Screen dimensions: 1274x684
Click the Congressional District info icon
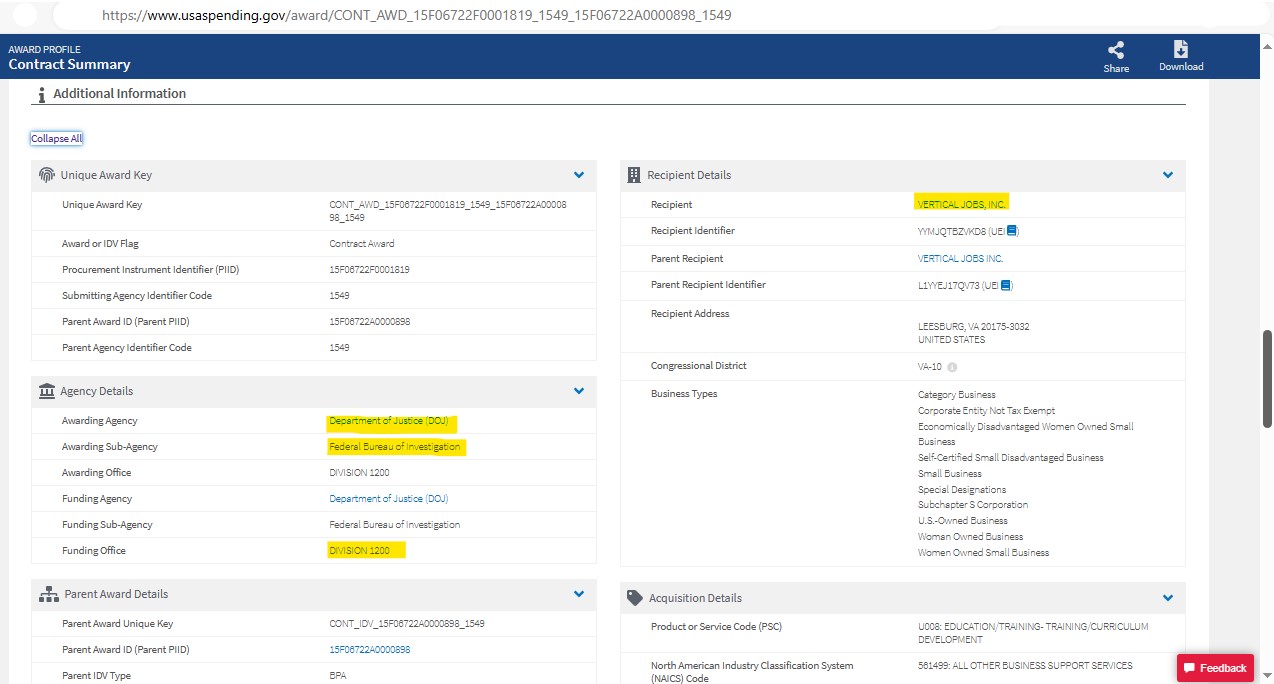tap(952, 367)
